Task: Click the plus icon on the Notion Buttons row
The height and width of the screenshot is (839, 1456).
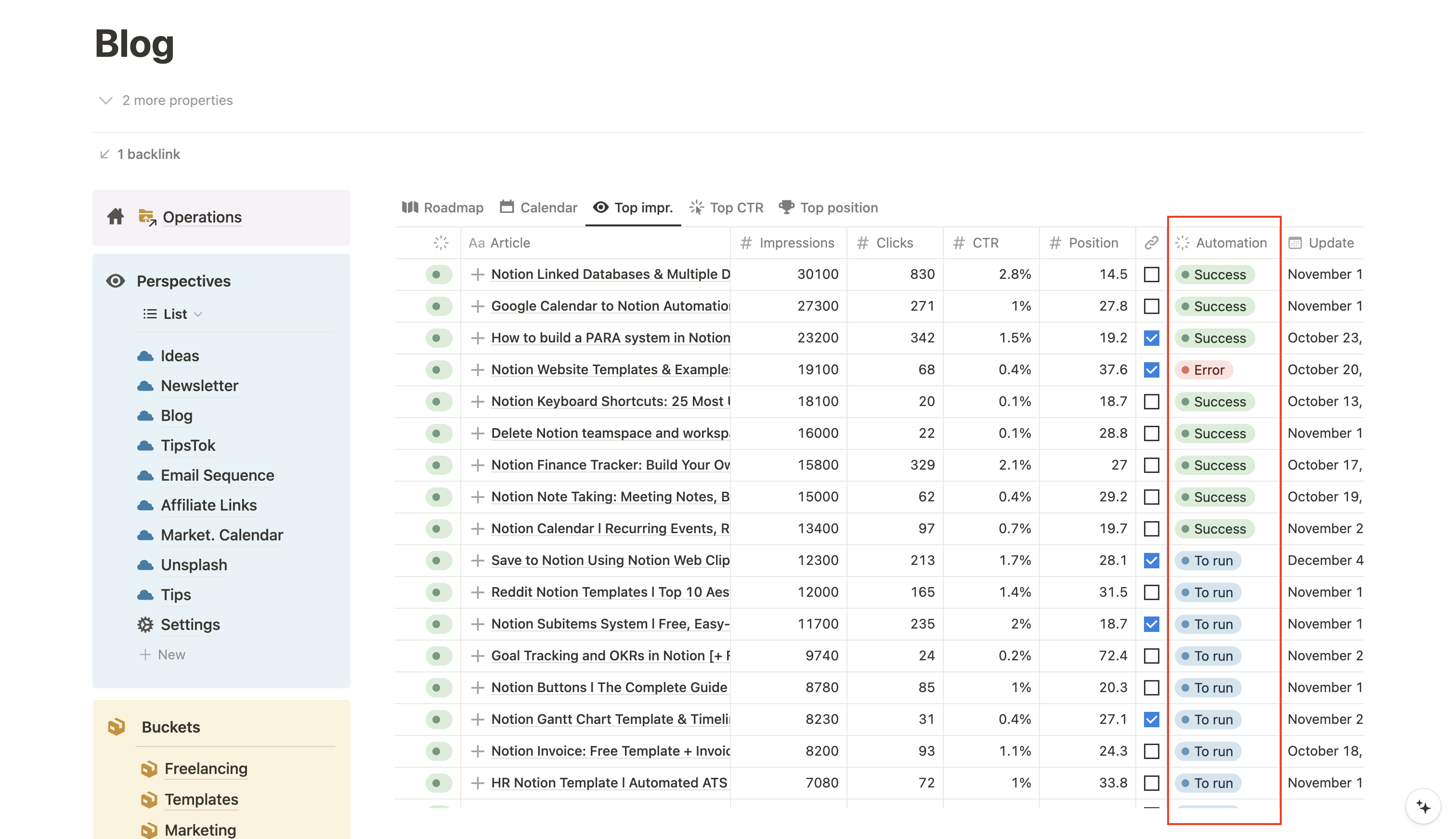Action: point(477,687)
